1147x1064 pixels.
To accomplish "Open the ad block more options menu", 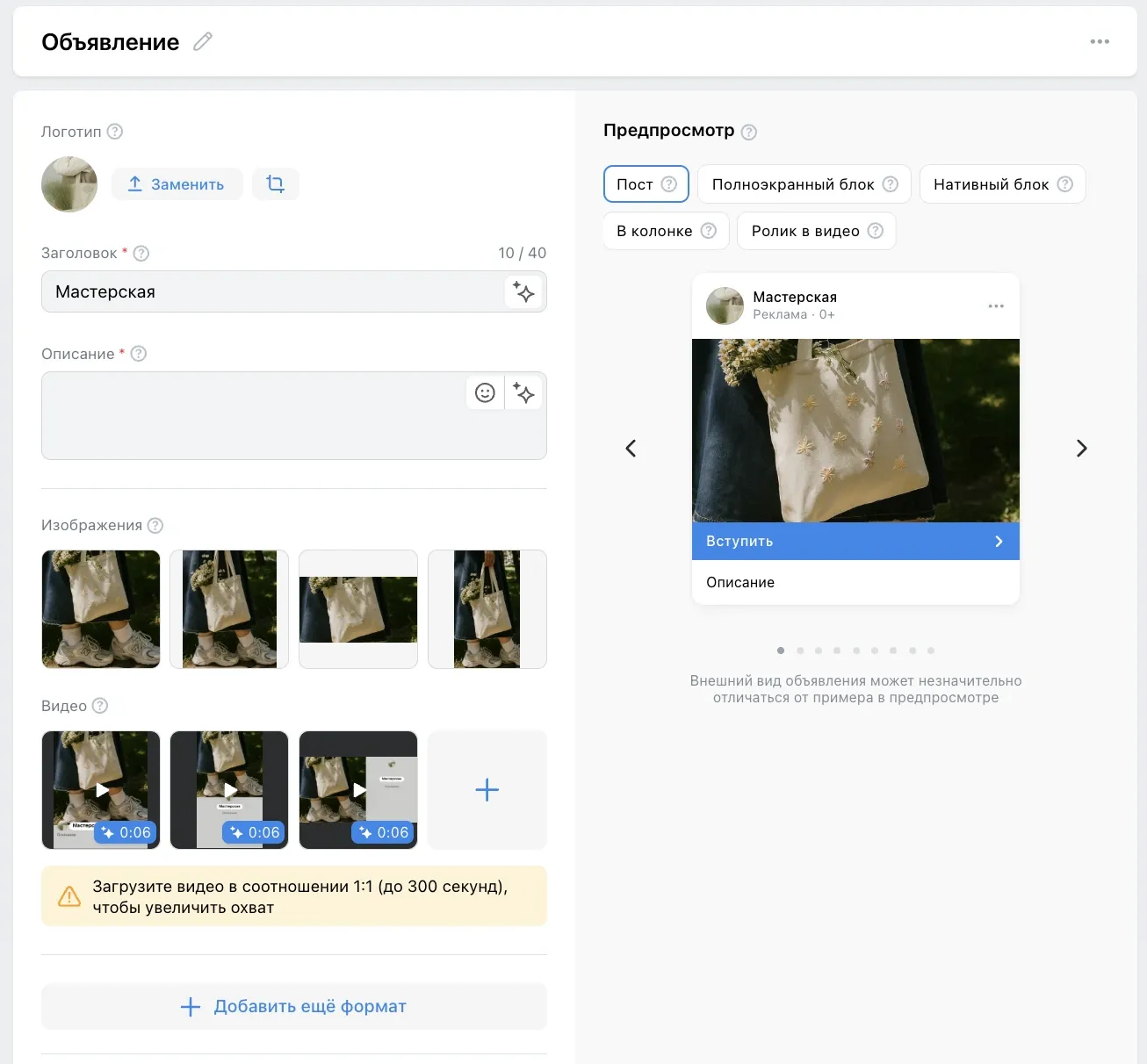I will [1100, 41].
